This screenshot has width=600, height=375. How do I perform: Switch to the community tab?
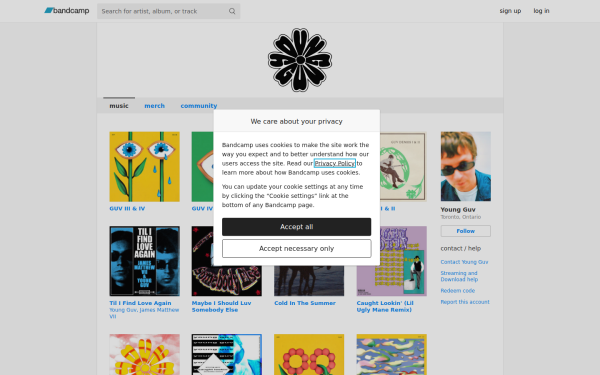tap(199, 106)
